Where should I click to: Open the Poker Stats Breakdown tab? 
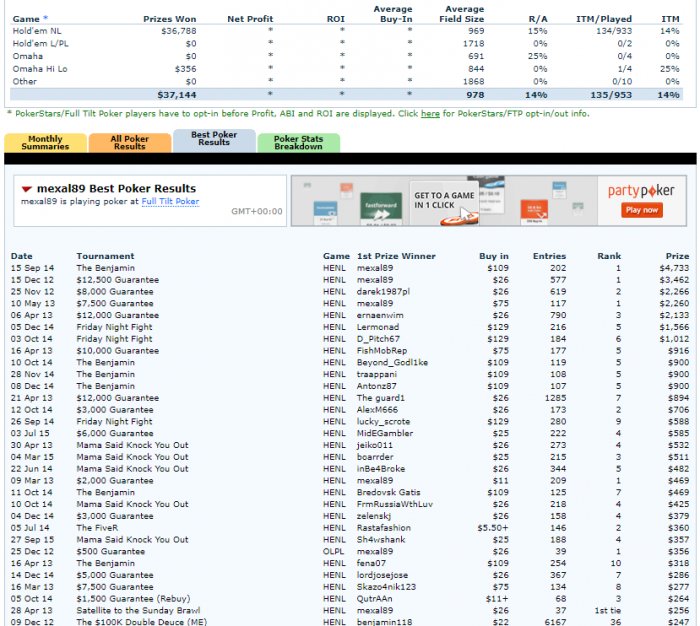[298, 142]
